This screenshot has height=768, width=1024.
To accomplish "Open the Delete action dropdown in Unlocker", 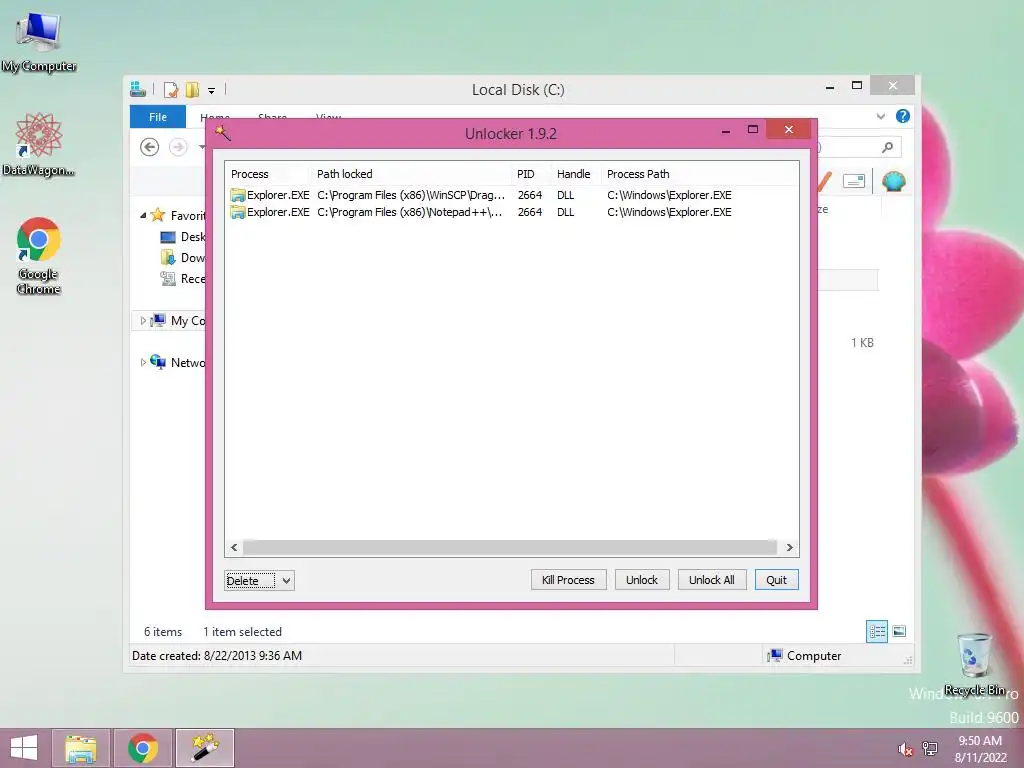I will (x=286, y=581).
